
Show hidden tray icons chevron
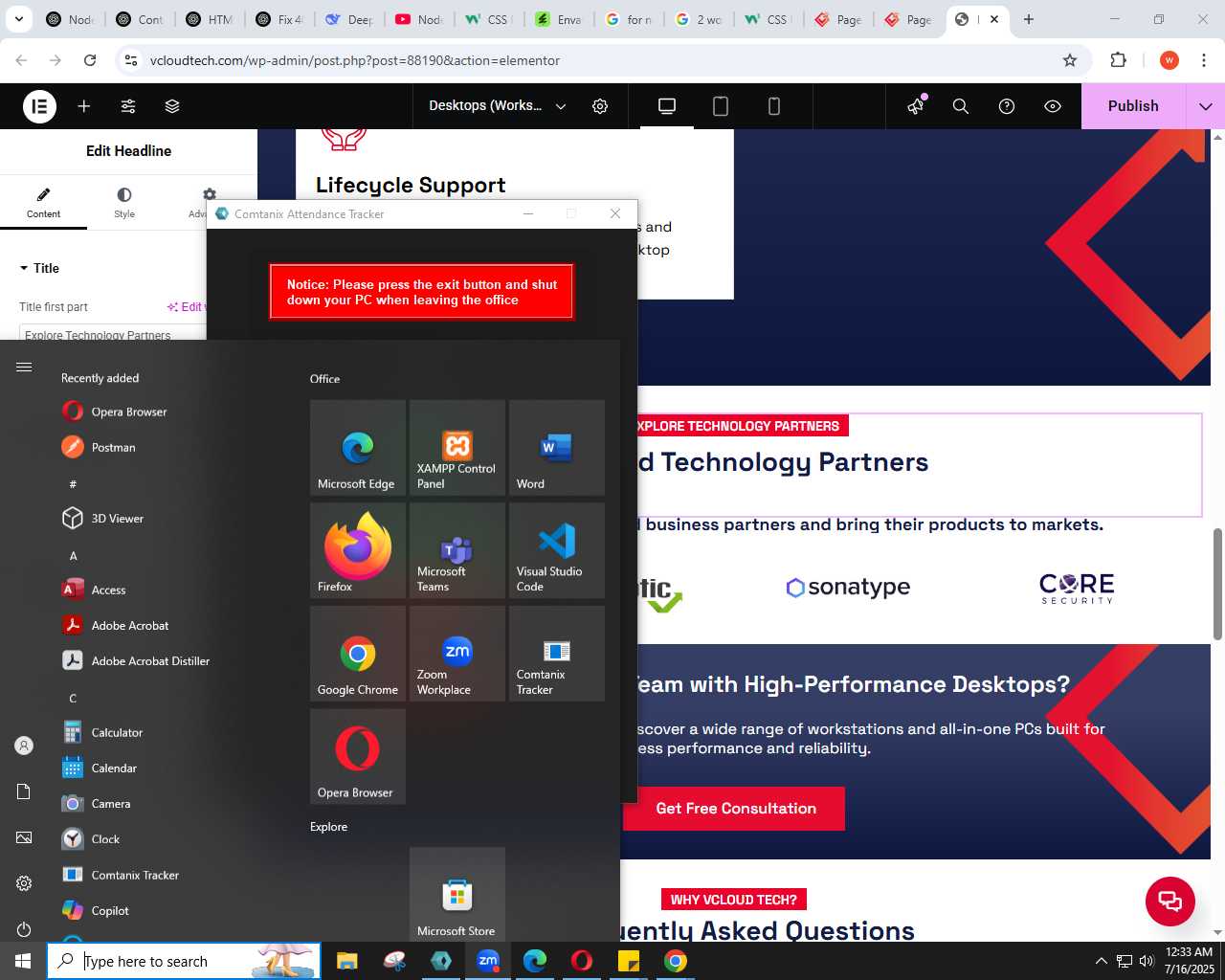tap(1101, 961)
